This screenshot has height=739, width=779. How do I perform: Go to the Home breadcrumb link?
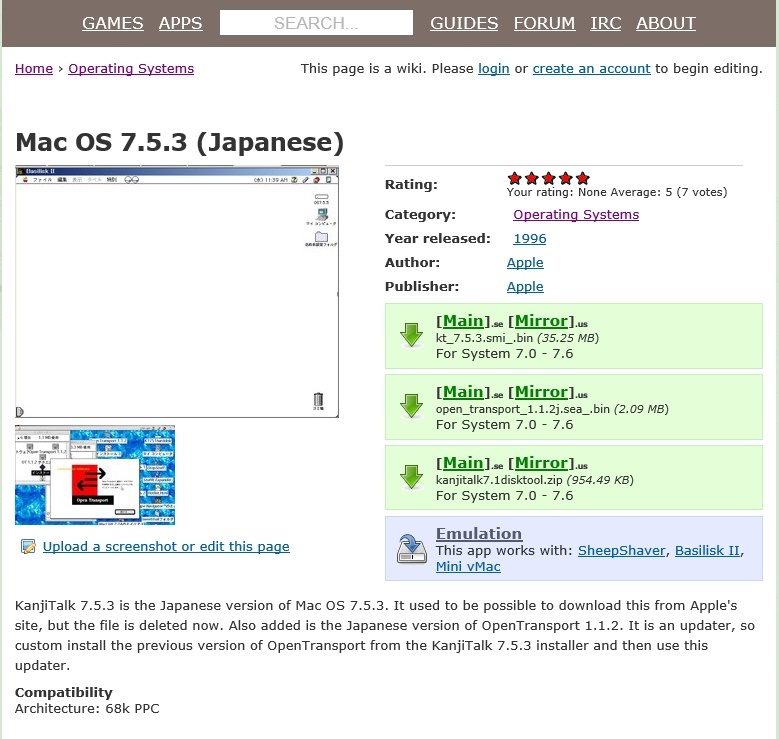[x=34, y=69]
